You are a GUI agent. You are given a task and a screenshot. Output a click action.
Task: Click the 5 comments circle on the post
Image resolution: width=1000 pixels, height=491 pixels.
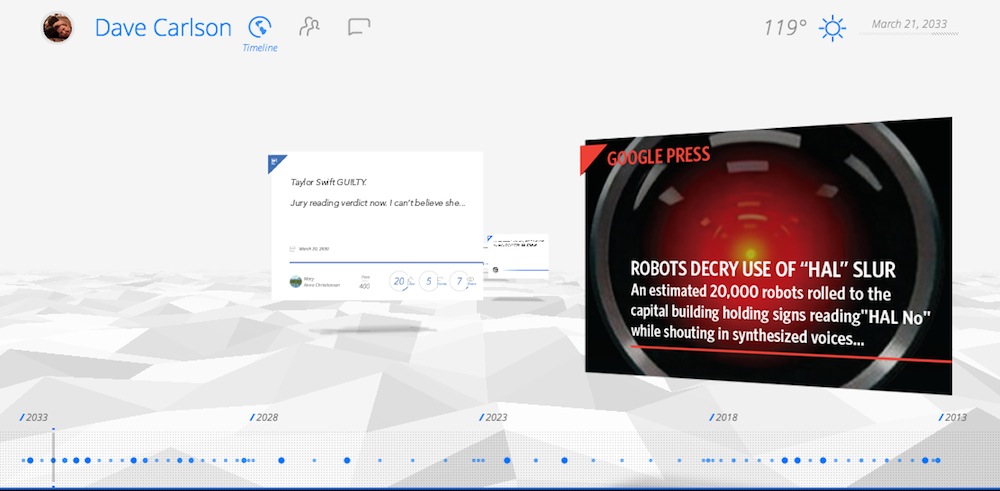coord(429,281)
